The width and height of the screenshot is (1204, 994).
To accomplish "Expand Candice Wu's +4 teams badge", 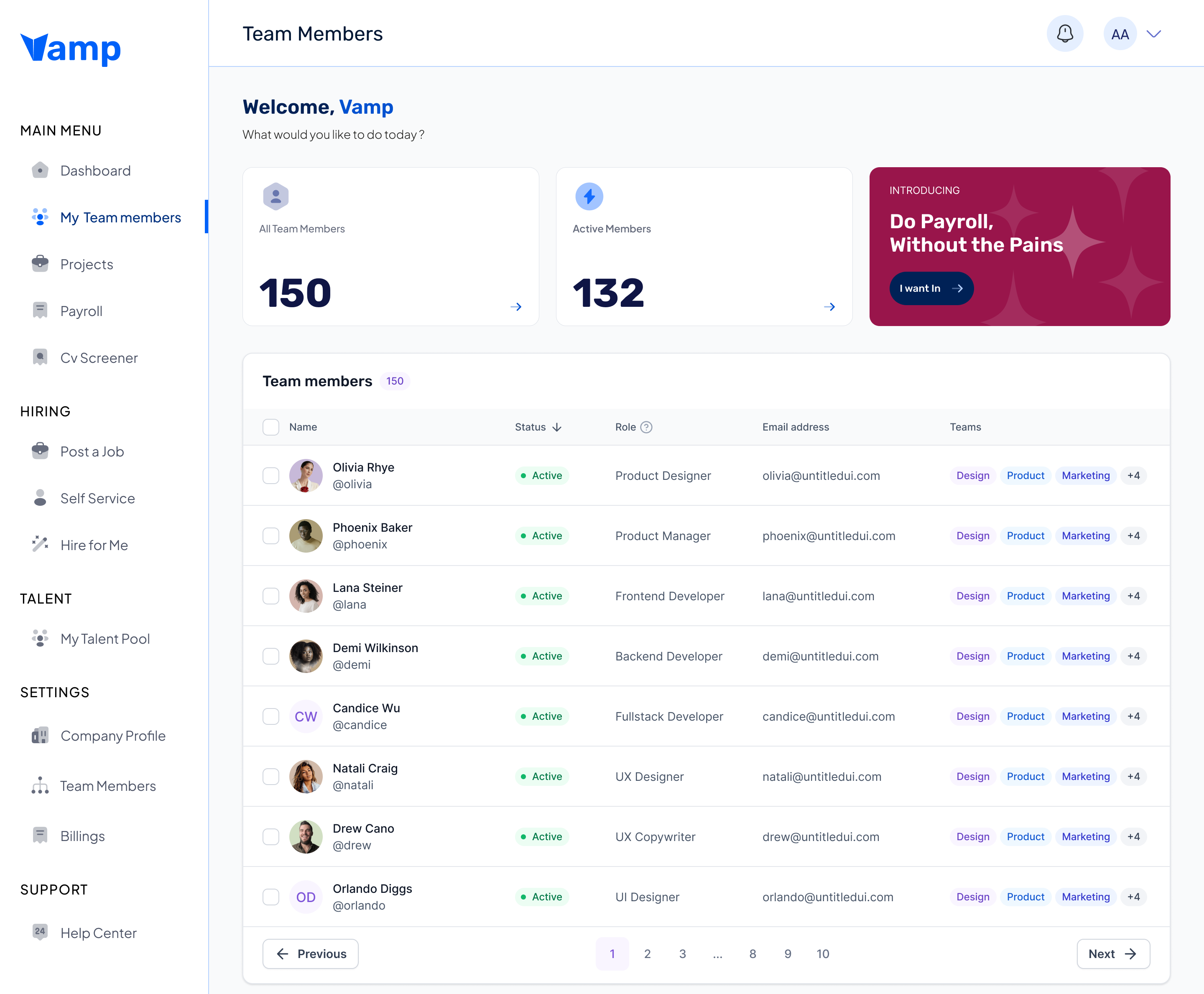I will [1134, 716].
